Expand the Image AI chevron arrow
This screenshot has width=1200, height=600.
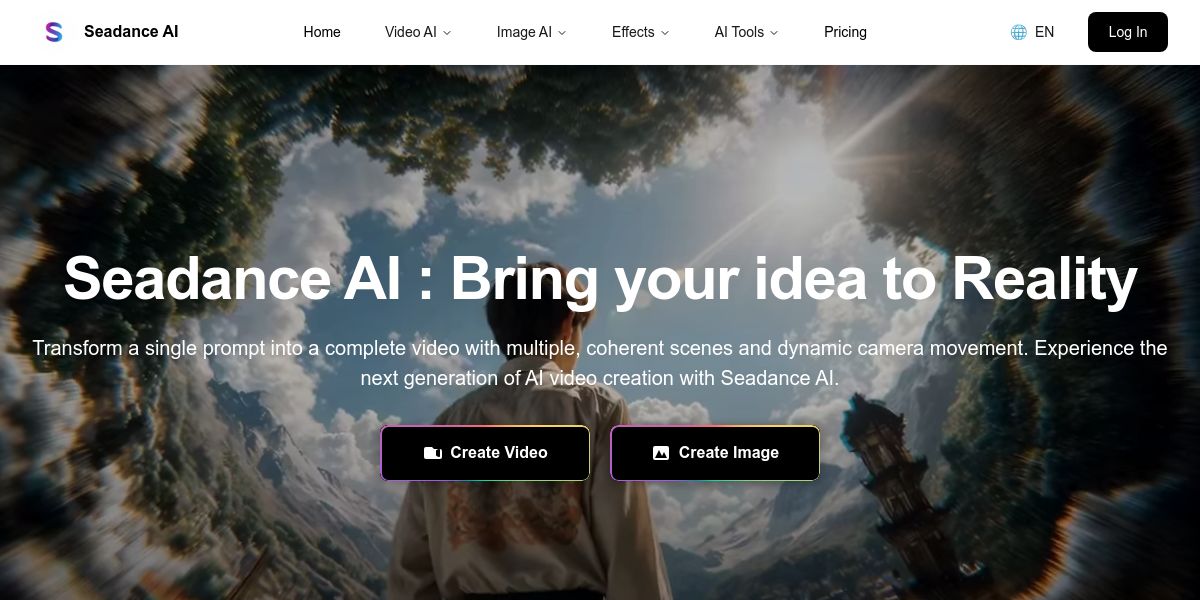click(562, 33)
